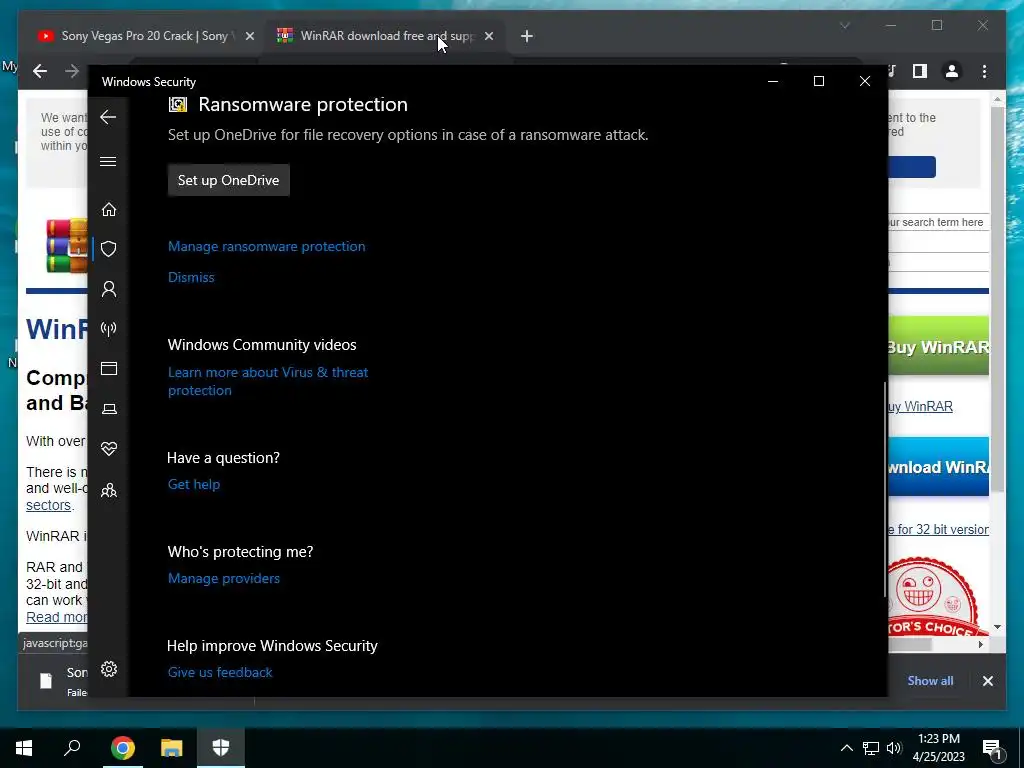Viewport: 1024px width, 768px height.
Task: Click the network tray icon
Action: click(871, 748)
